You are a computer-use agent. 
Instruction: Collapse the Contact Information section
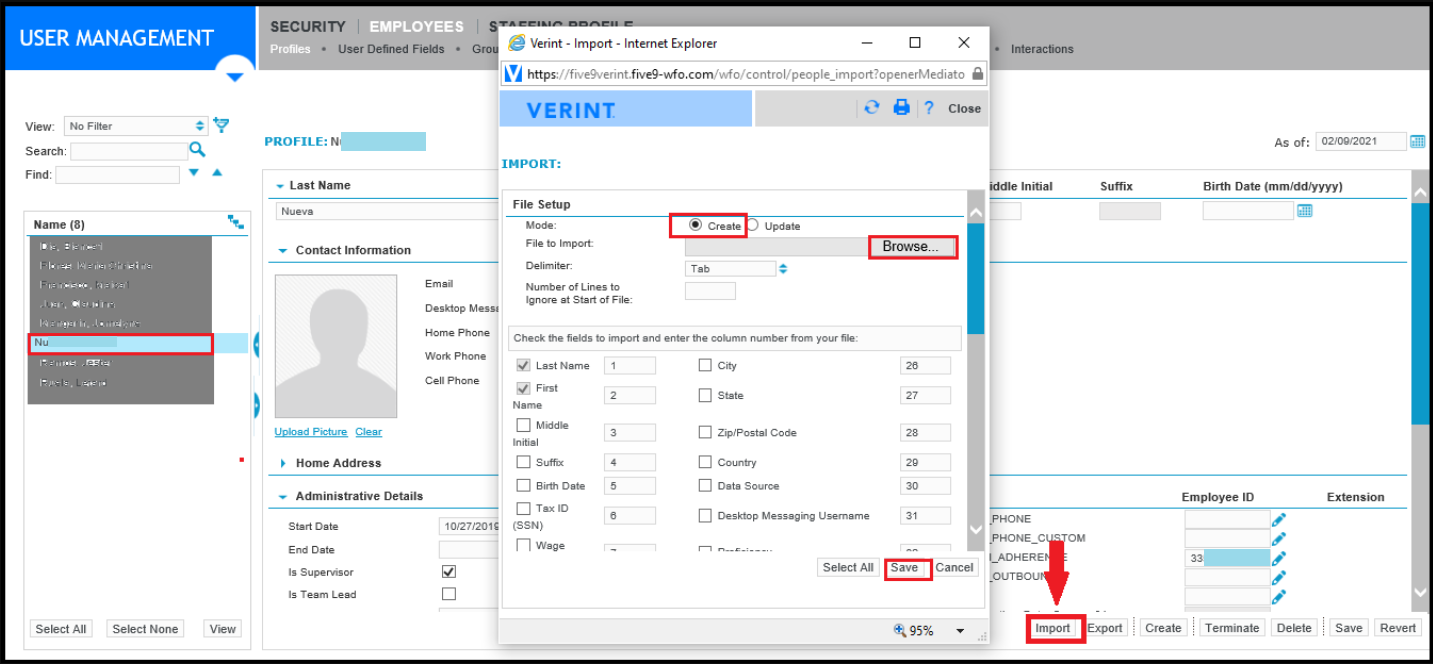283,251
